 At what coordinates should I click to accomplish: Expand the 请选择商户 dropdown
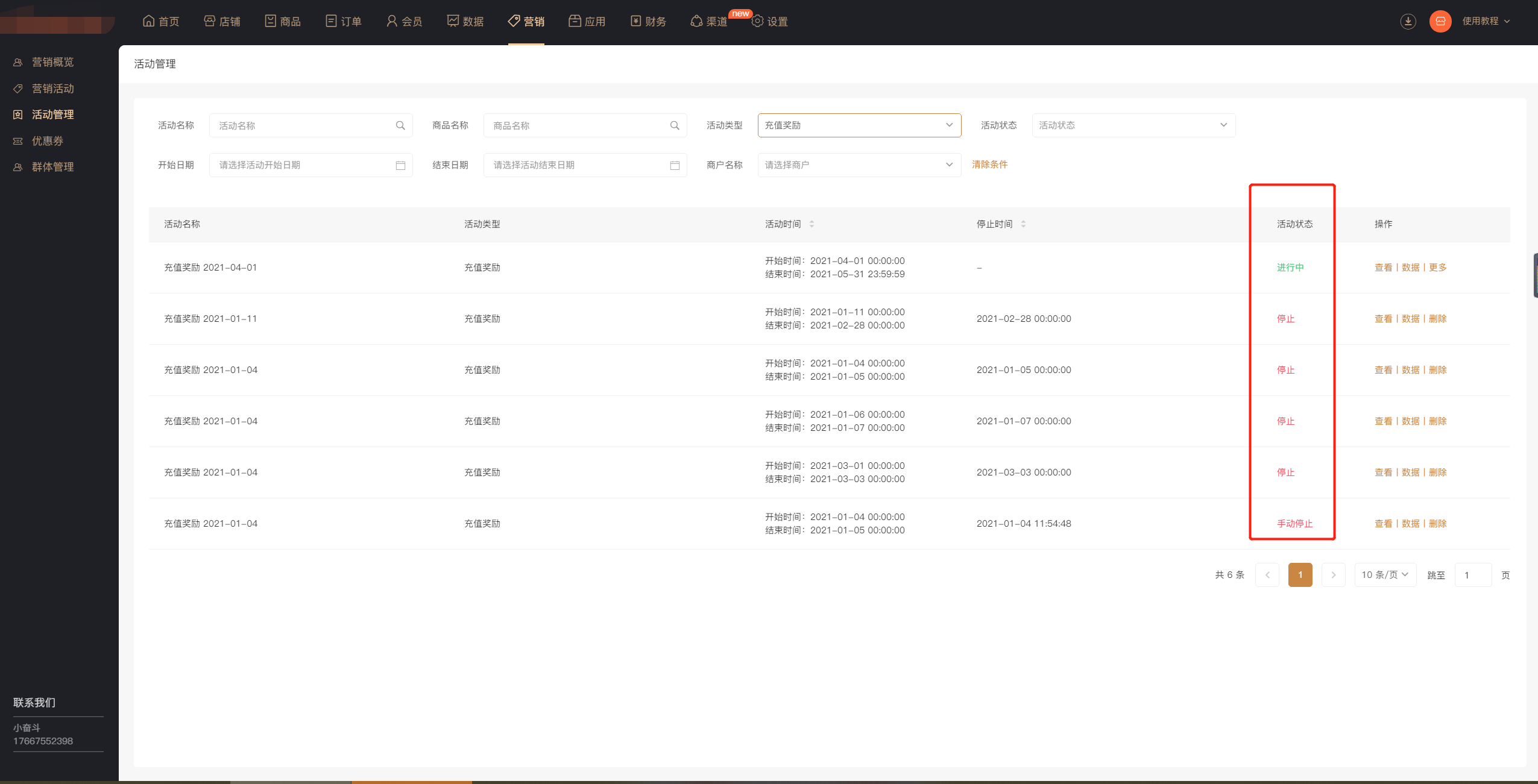coord(859,165)
